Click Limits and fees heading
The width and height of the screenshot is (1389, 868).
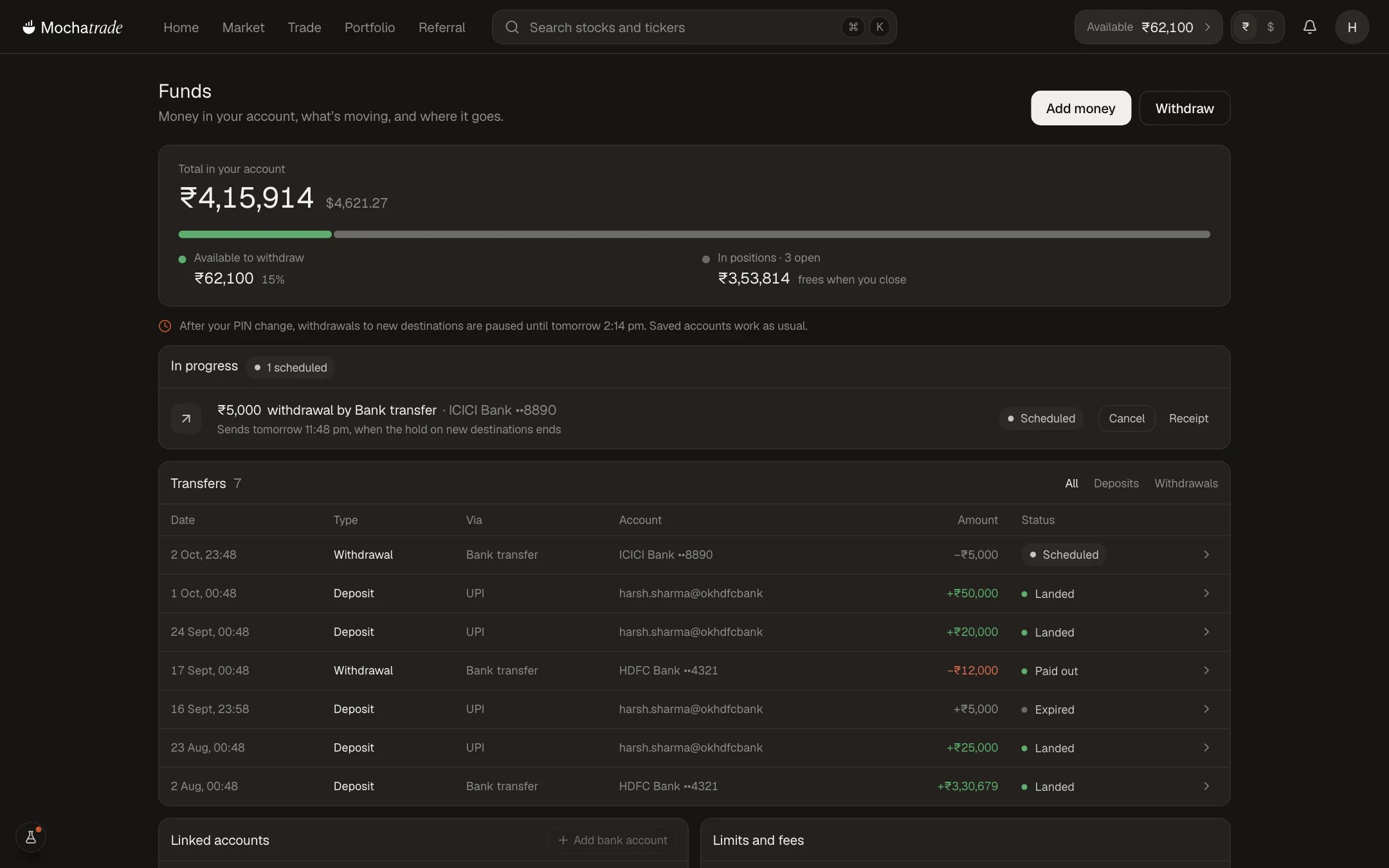pyautogui.click(x=758, y=840)
